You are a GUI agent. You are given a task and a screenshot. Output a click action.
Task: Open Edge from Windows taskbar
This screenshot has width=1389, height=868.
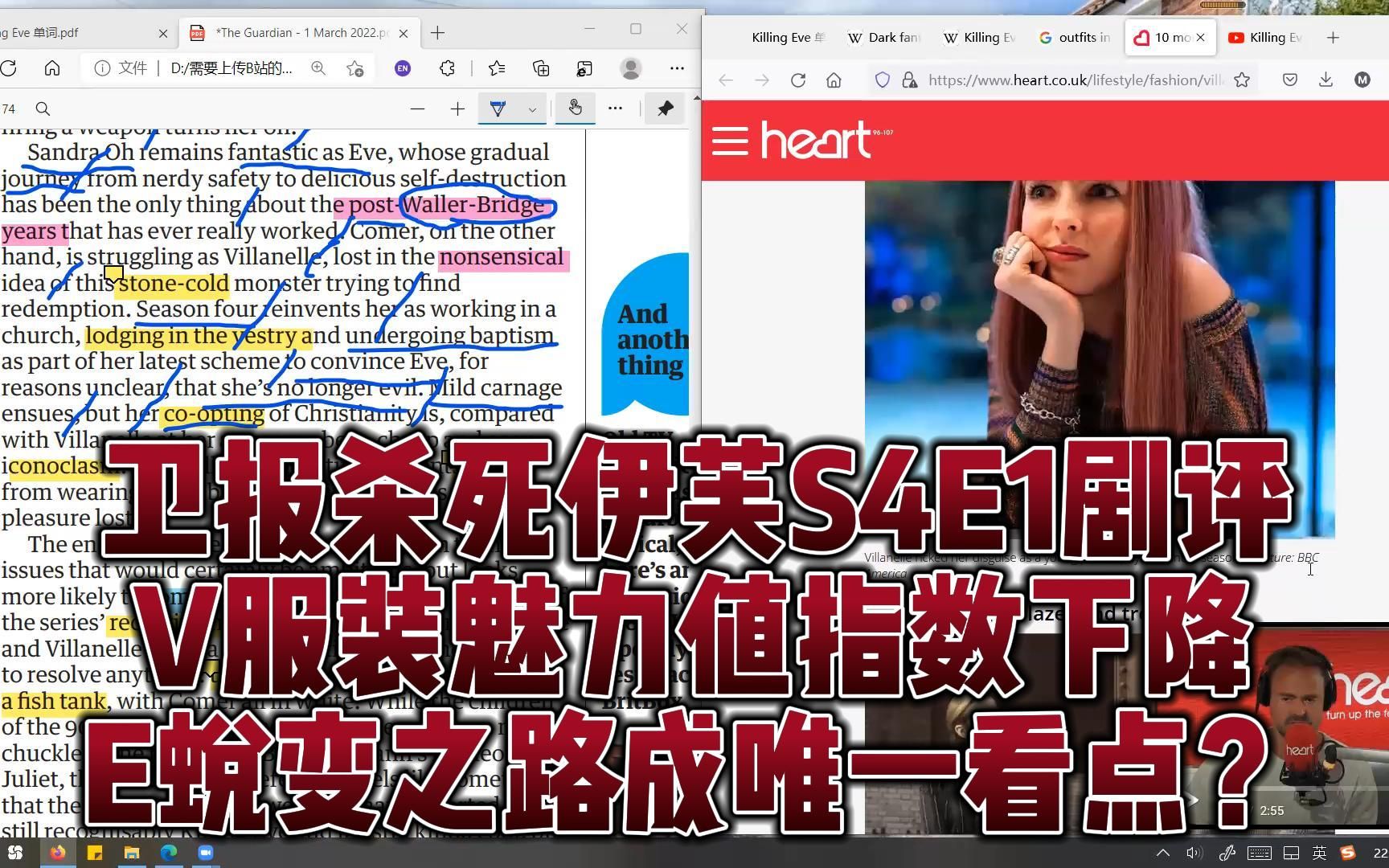pyautogui.click(x=169, y=853)
